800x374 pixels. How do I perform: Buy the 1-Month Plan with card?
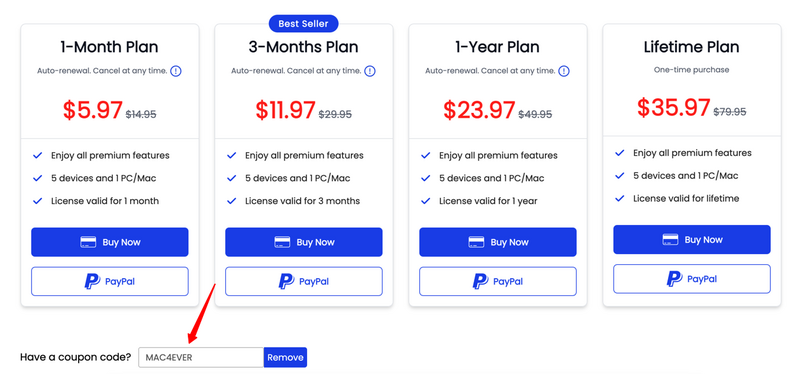tap(110, 242)
